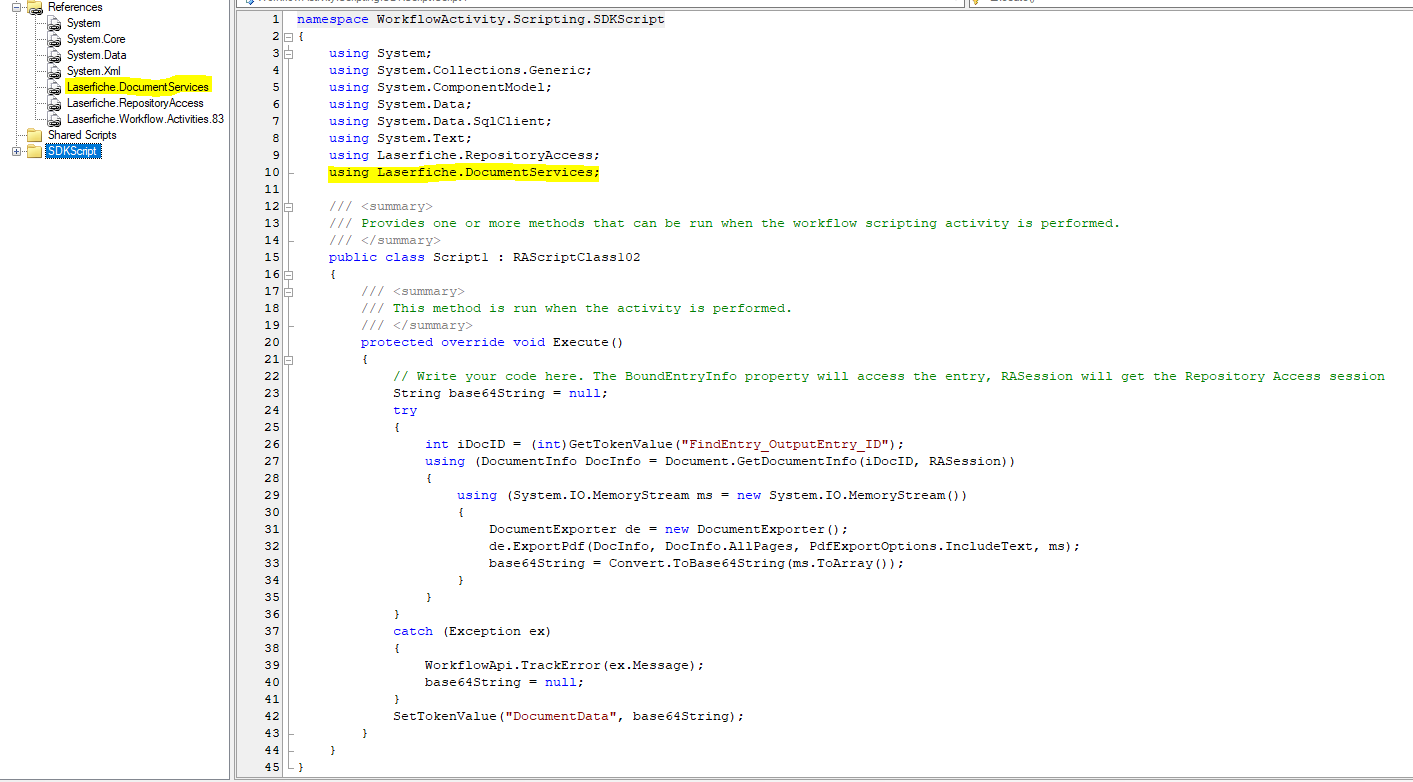Collapse the Script1 class body at line 16

[x=288, y=274]
